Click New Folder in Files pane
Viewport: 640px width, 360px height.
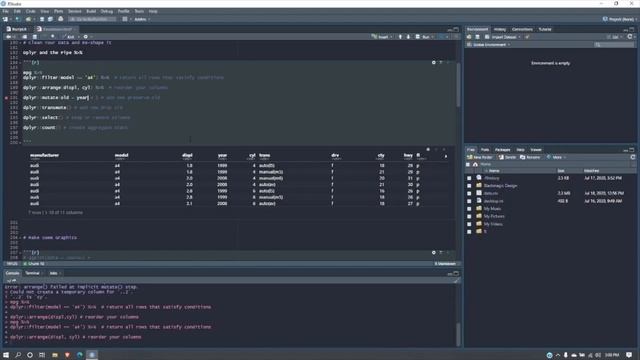pos(480,157)
